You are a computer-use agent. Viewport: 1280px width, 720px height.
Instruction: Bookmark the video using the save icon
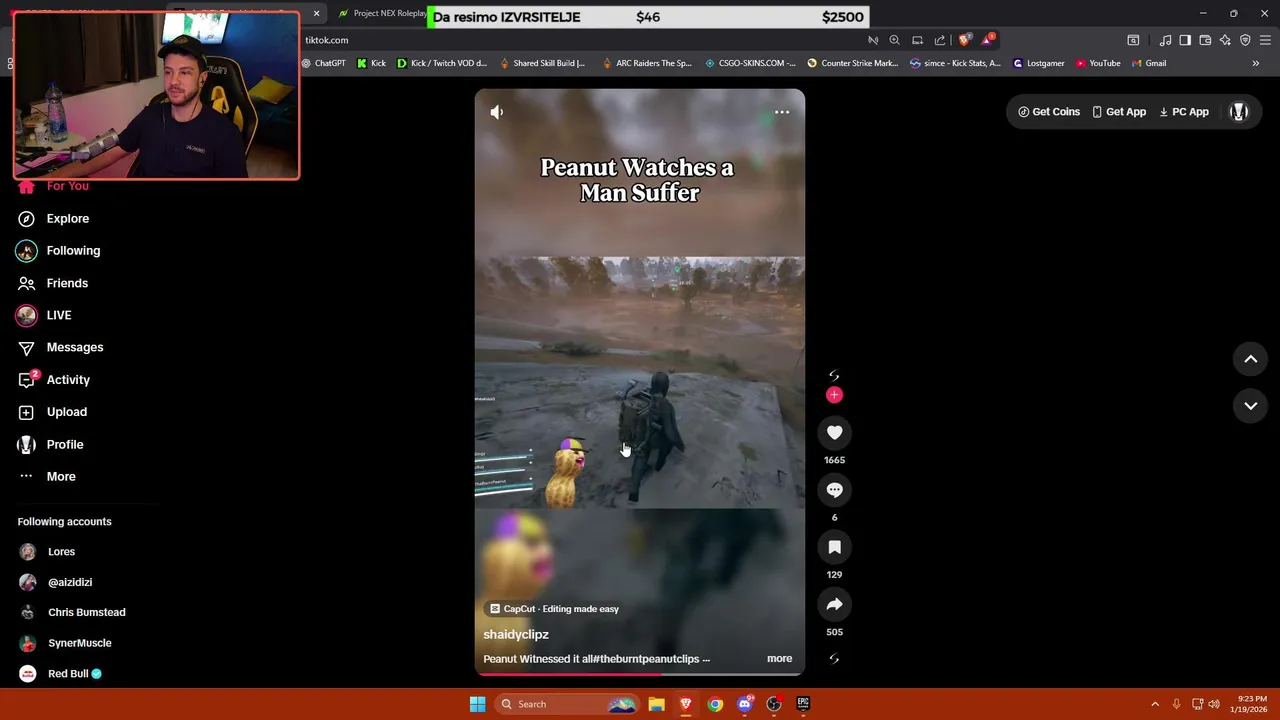point(834,547)
